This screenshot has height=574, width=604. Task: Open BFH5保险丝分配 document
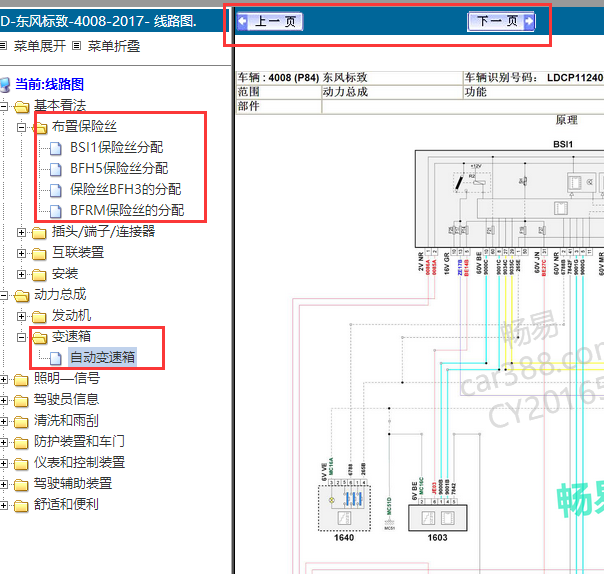click(119, 168)
